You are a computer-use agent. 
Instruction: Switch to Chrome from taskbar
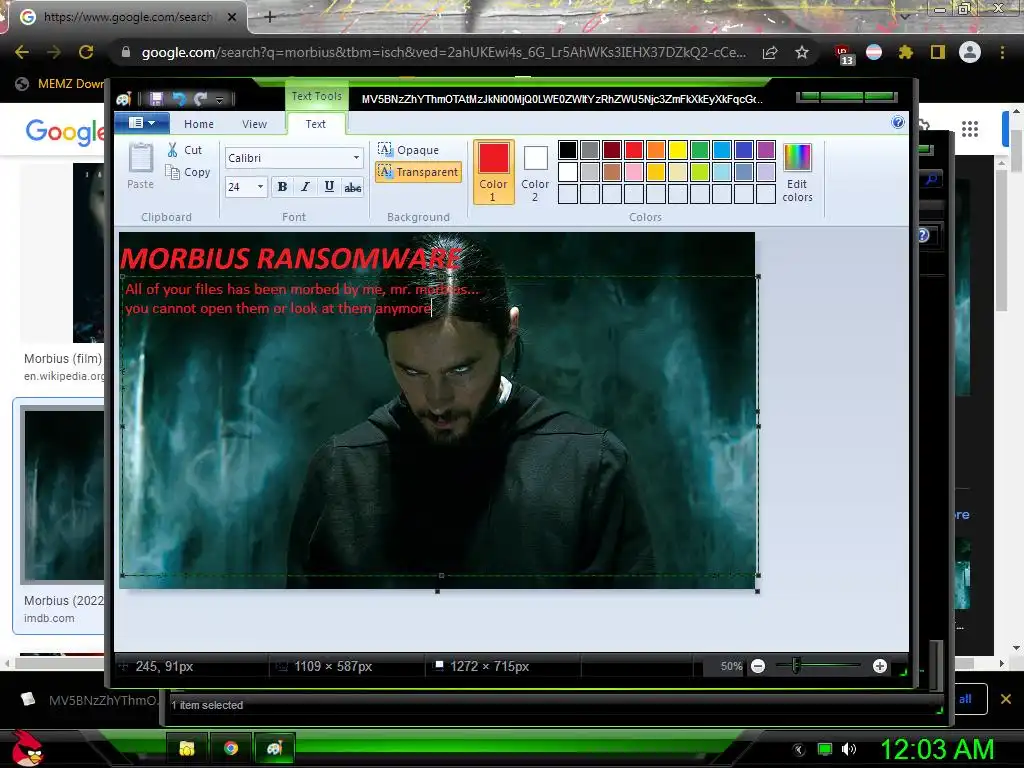[231, 748]
